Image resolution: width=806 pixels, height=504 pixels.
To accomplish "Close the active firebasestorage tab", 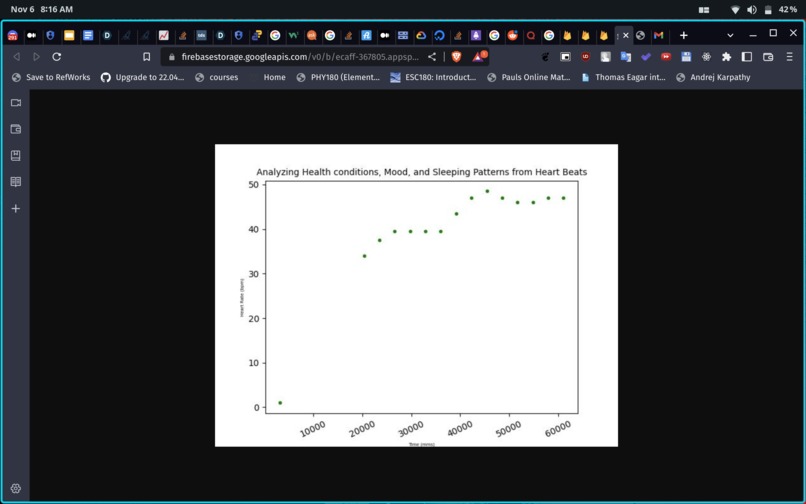I will 626,35.
